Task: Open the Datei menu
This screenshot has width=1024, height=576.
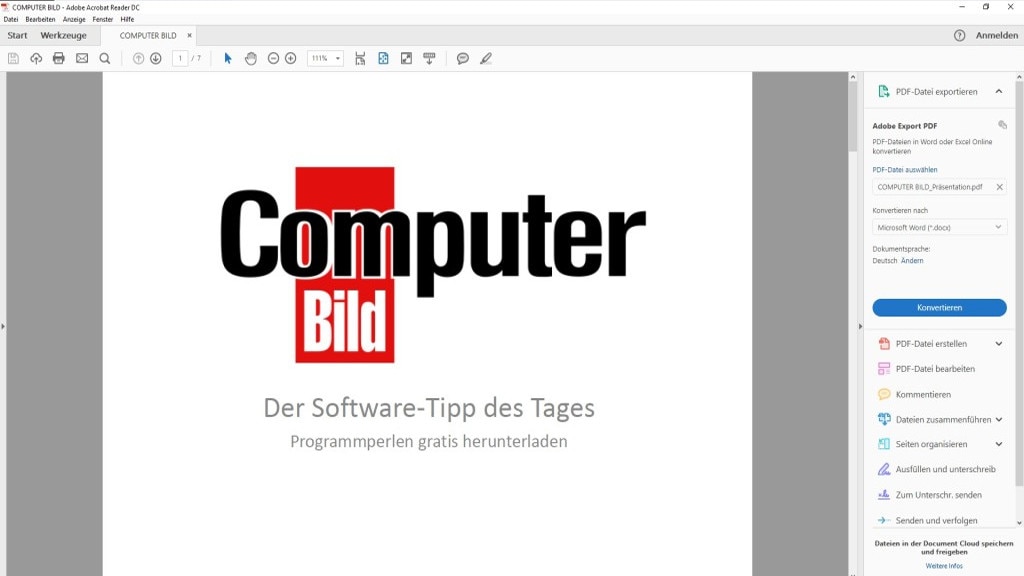Action: click(11, 20)
